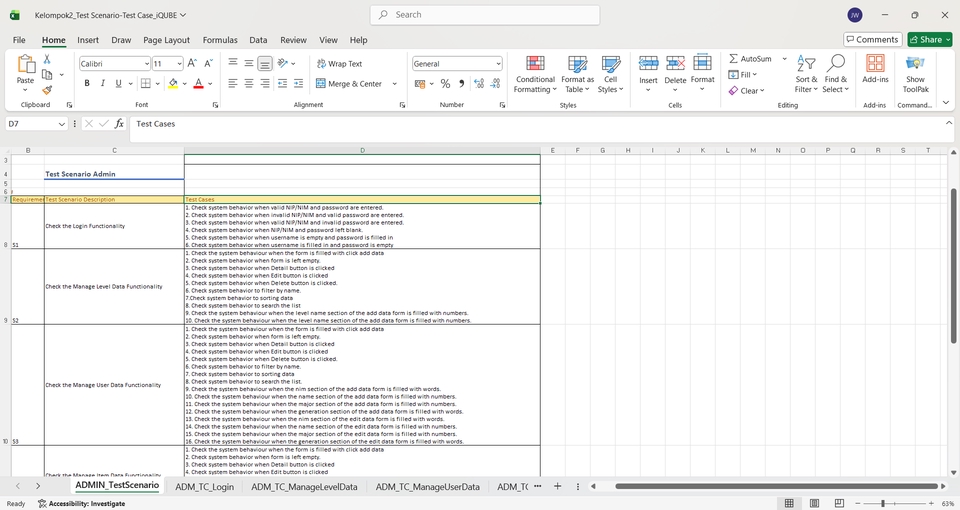Switch to the Insert tab

pos(88,40)
